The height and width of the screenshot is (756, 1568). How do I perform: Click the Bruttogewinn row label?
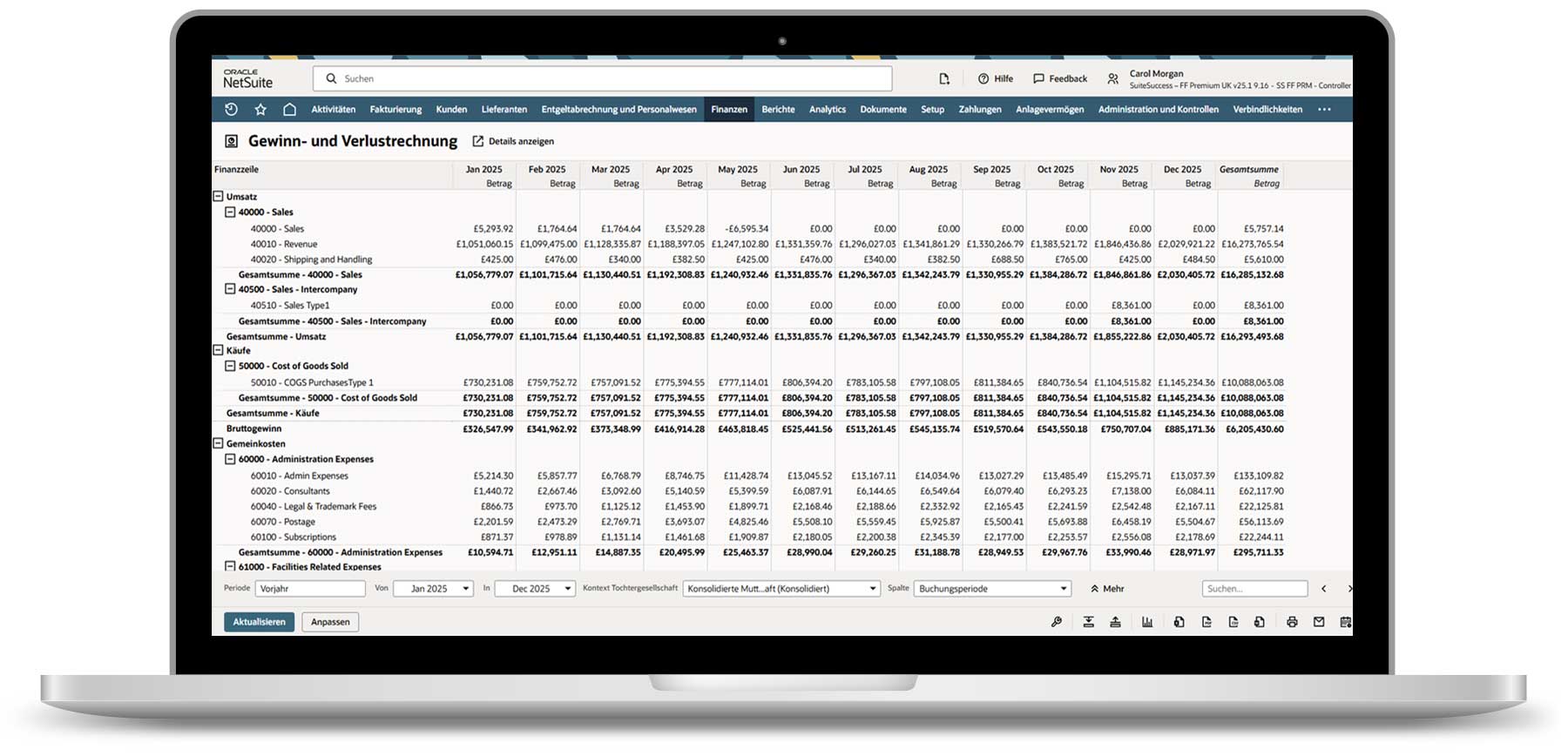point(253,429)
